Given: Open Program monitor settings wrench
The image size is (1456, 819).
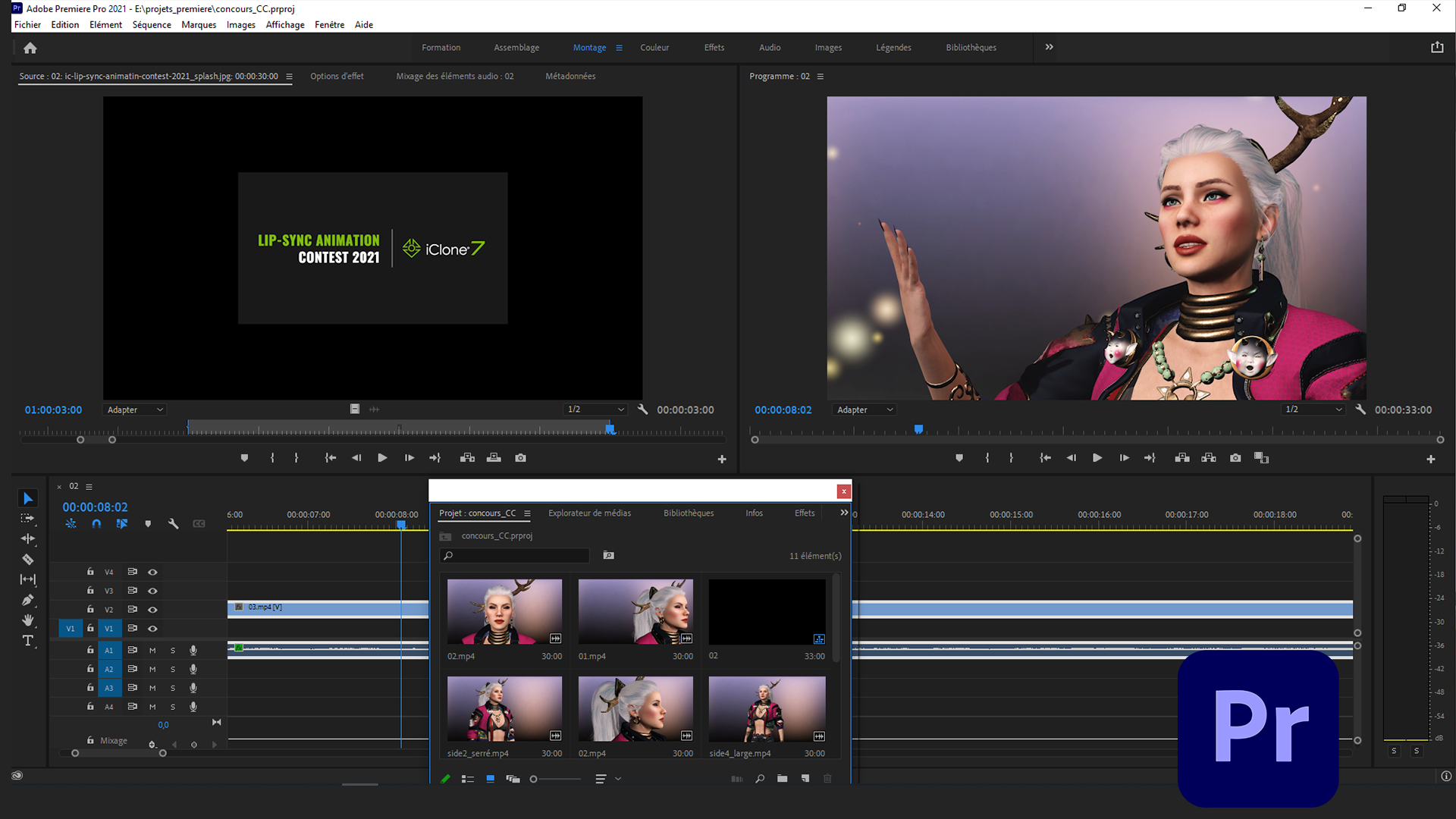Looking at the screenshot, I should tap(1360, 409).
